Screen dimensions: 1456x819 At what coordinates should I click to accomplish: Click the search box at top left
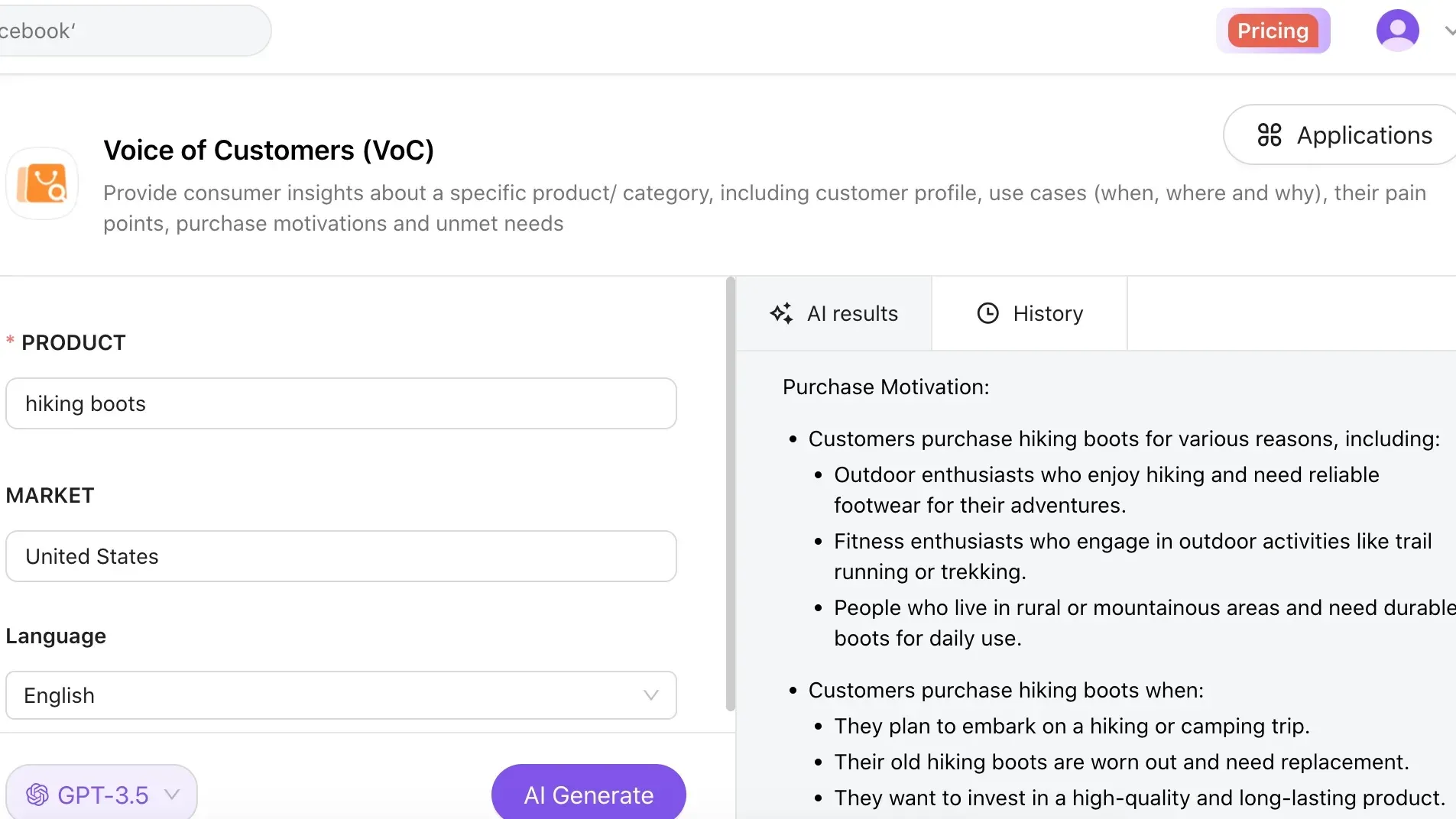(x=130, y=31)
